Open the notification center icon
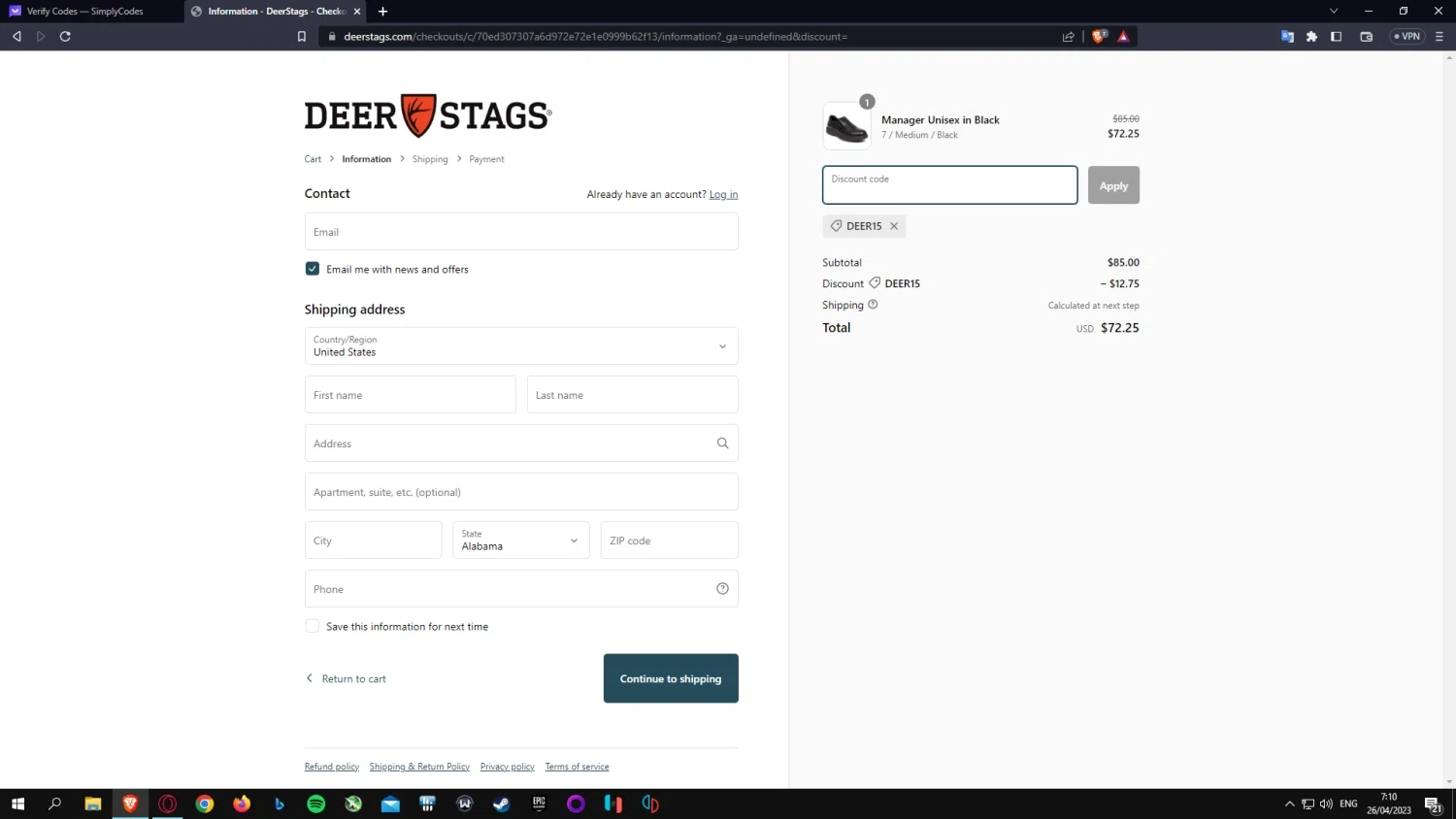Image resolution: width=1456 pixels, height=819 pixels. tap(1433, 804)
